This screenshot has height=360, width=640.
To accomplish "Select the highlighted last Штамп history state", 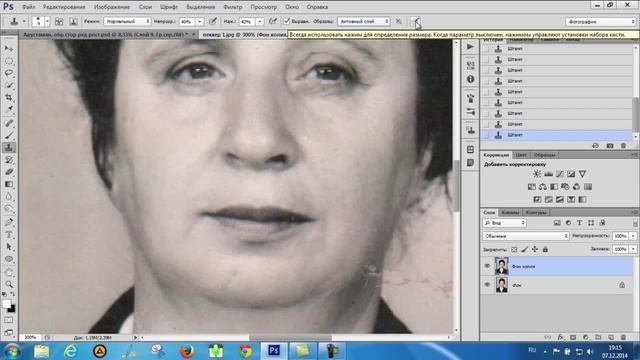I will pyautogui.click(x=556, y=135).
